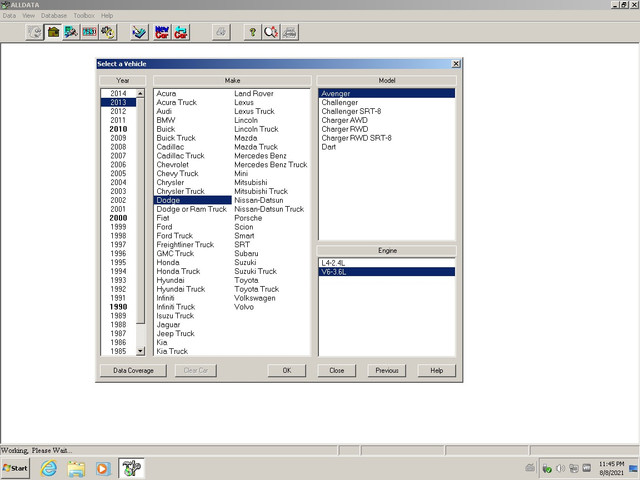Select the V6-3.6L engine

(x=387, y=272)
